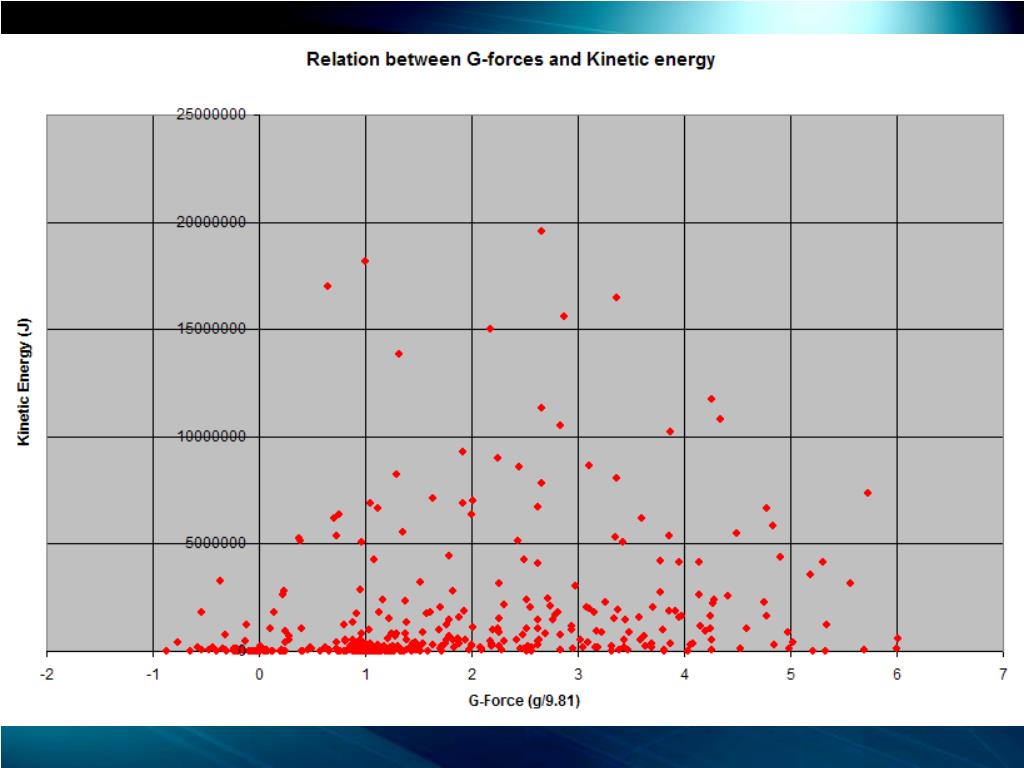The height and width of the screenshot is (768, 1024).
Task: Select the rightmost high data point near 5.7 G
Action: click(x=867, y=493)
